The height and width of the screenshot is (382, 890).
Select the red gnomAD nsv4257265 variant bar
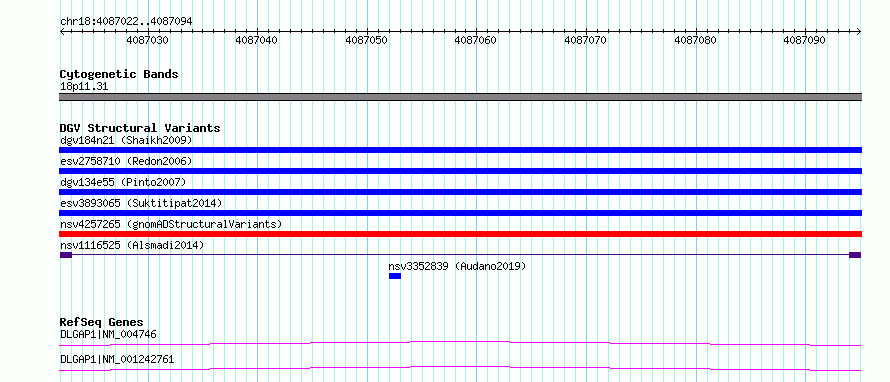click(x=460, y=234)
